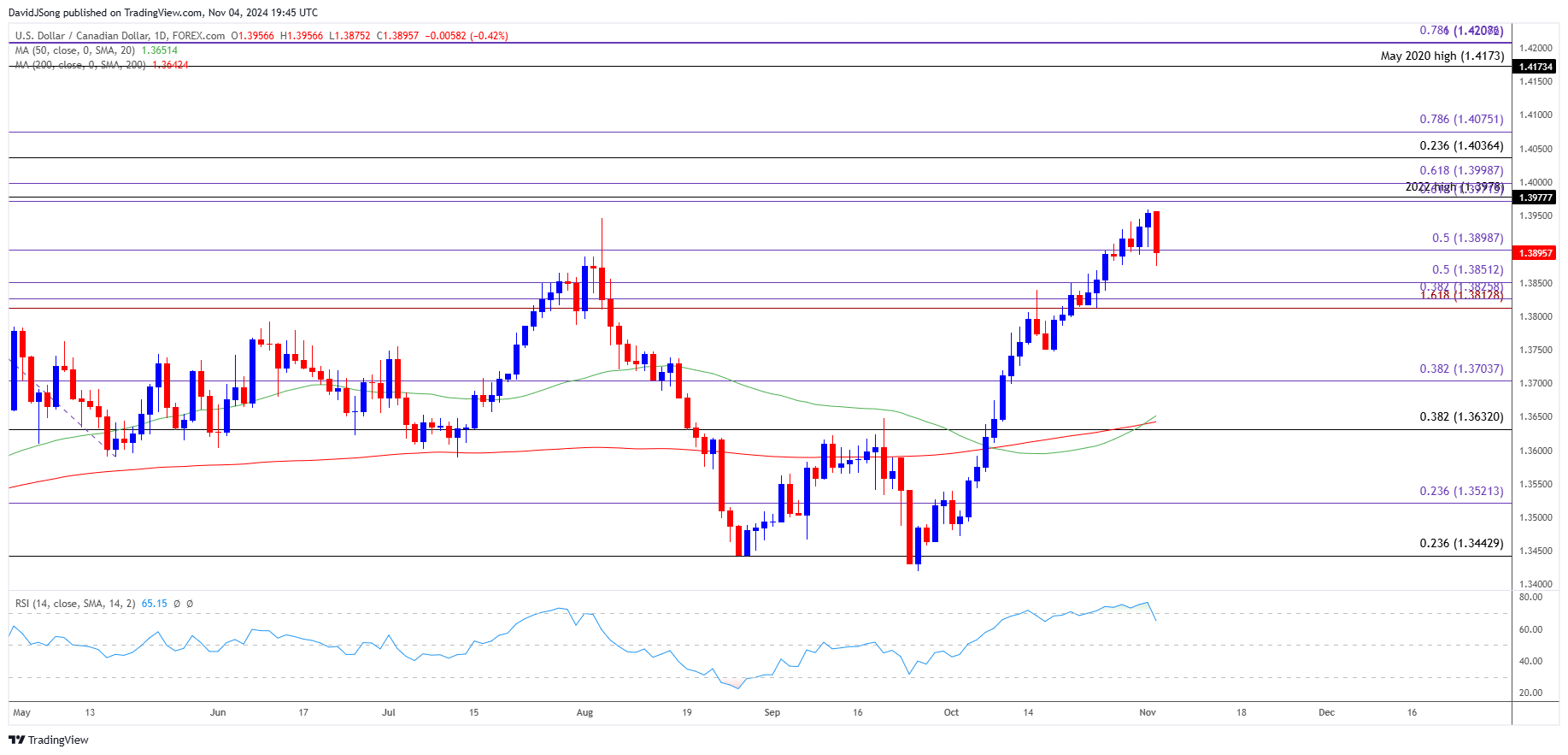Click the Aug label on date axis
1568x755 pixels.
click(584, 712)
